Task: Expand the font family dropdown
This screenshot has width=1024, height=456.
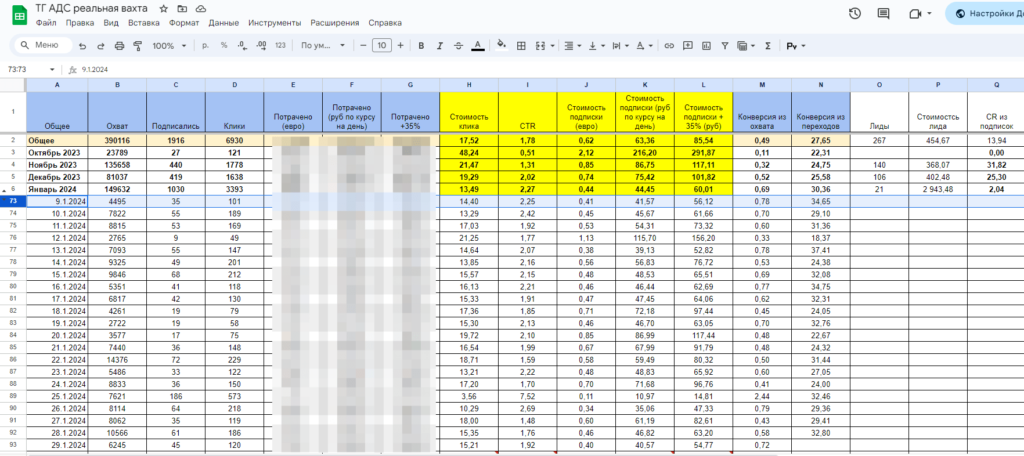Action: click(324, 46)
